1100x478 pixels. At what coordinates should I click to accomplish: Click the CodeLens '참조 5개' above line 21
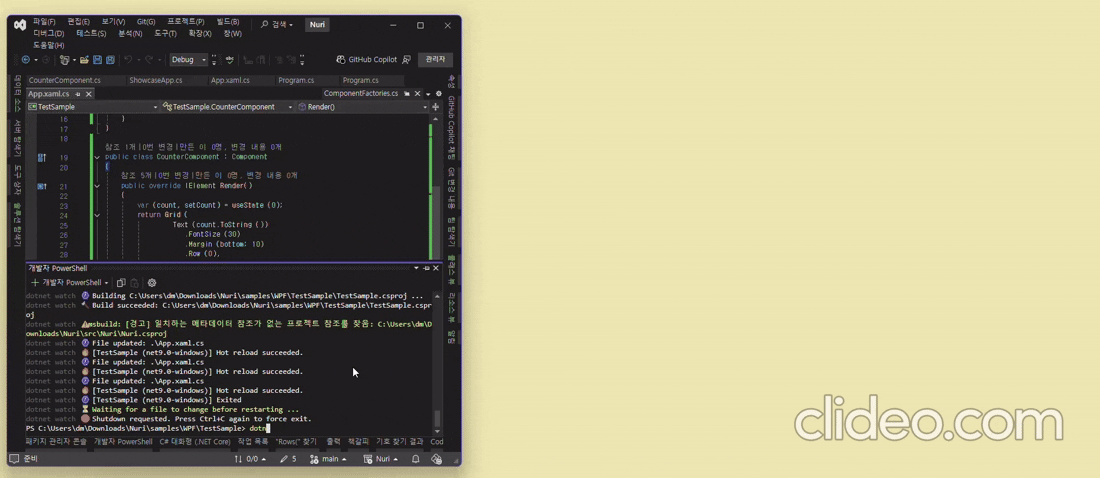coord(135,175)
